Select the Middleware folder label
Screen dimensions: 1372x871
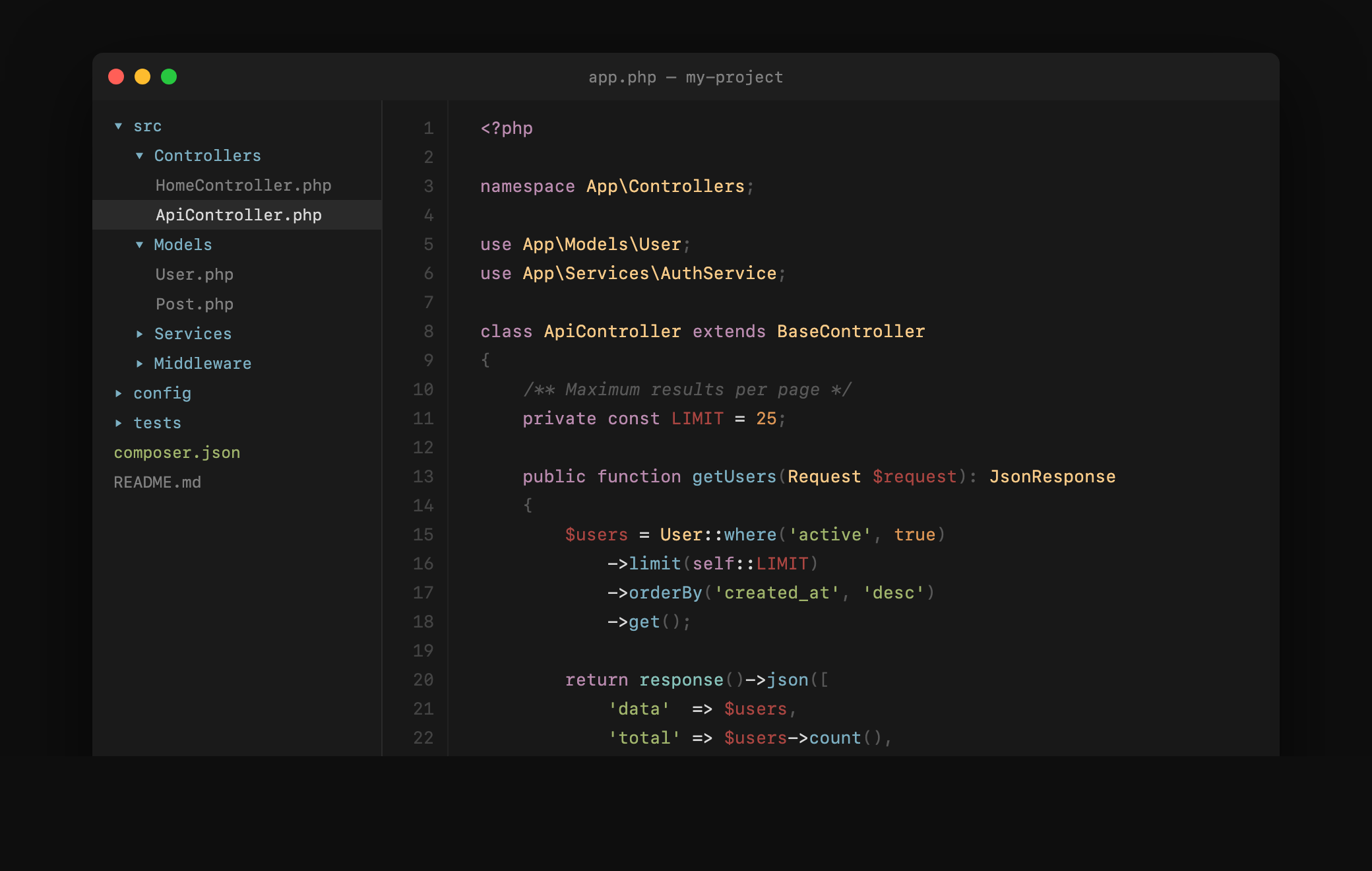coord(203,364)
